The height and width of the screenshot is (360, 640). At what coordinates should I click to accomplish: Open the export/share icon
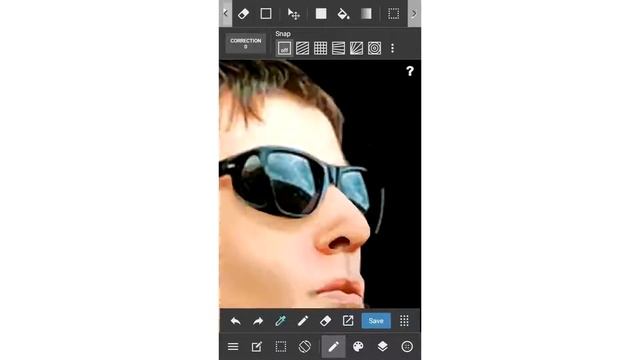coord(348,321)
